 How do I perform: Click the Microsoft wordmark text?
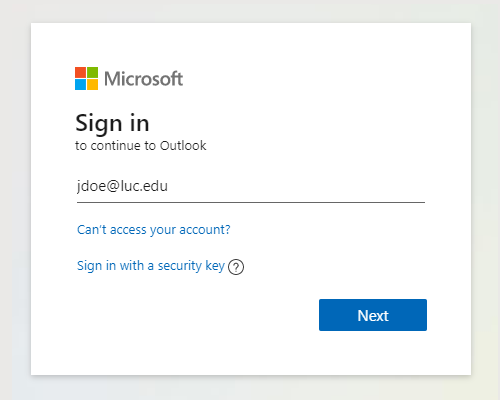144,79
